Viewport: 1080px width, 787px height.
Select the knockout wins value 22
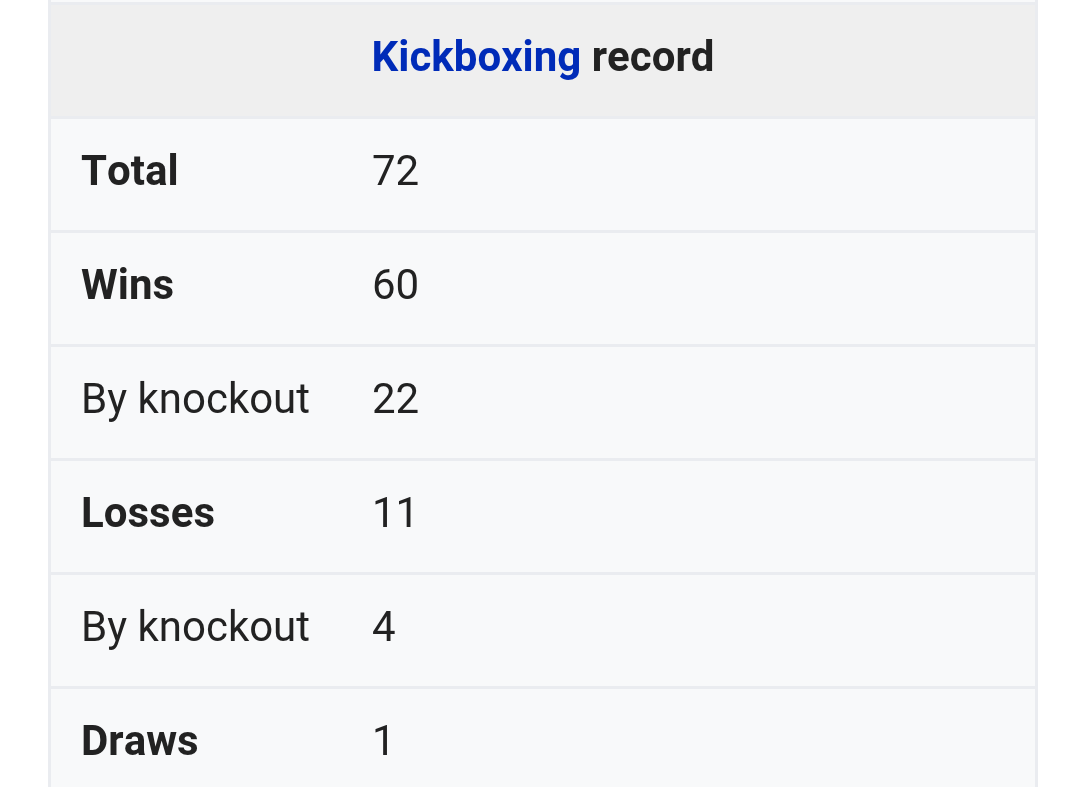pos(395,399)
